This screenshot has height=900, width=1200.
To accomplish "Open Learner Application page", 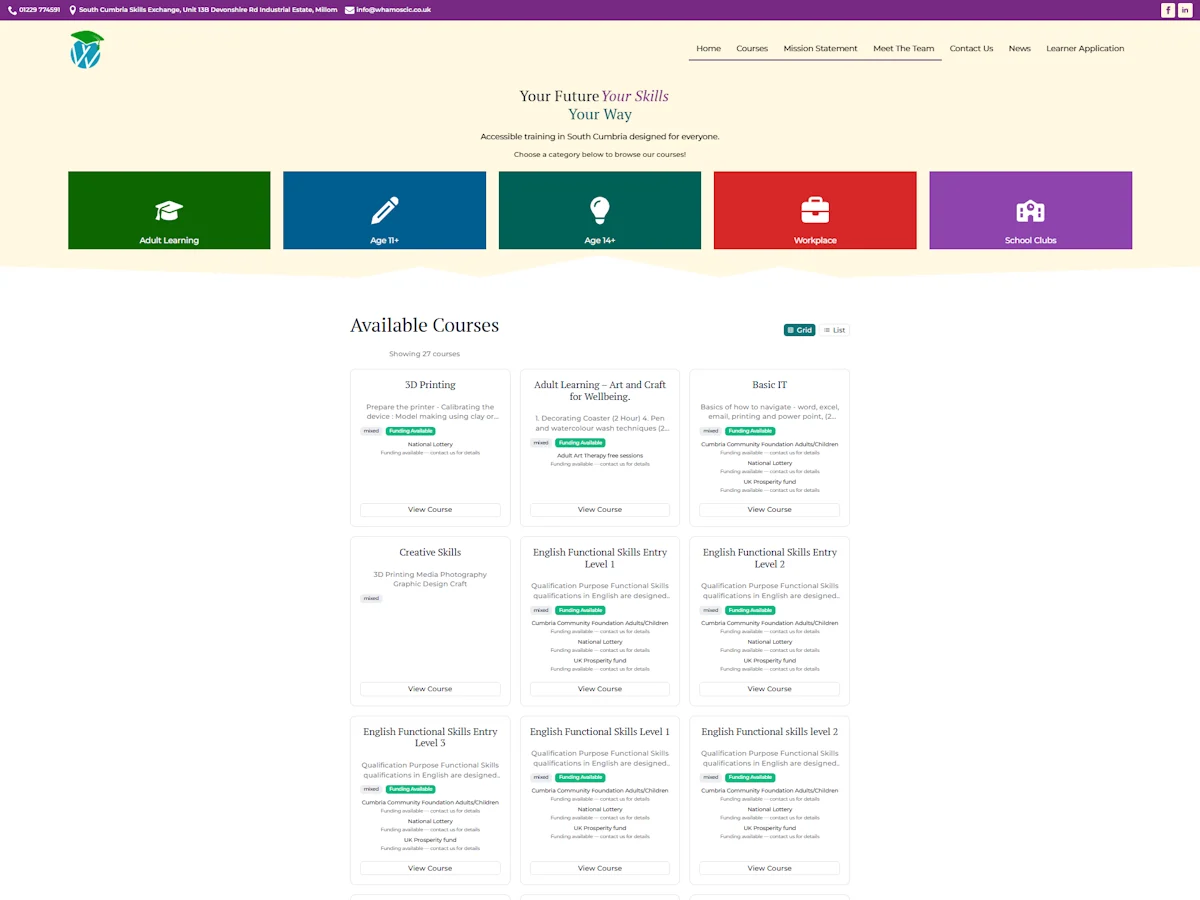I will 1085,48.
